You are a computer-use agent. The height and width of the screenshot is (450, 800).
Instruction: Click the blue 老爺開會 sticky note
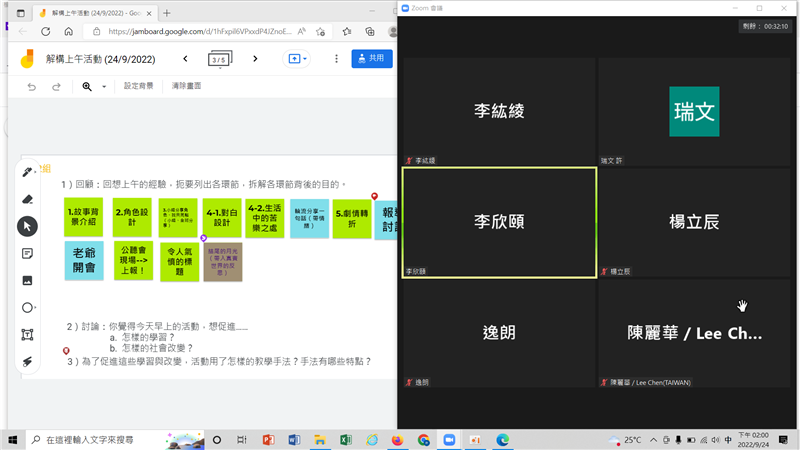(84, 260)
